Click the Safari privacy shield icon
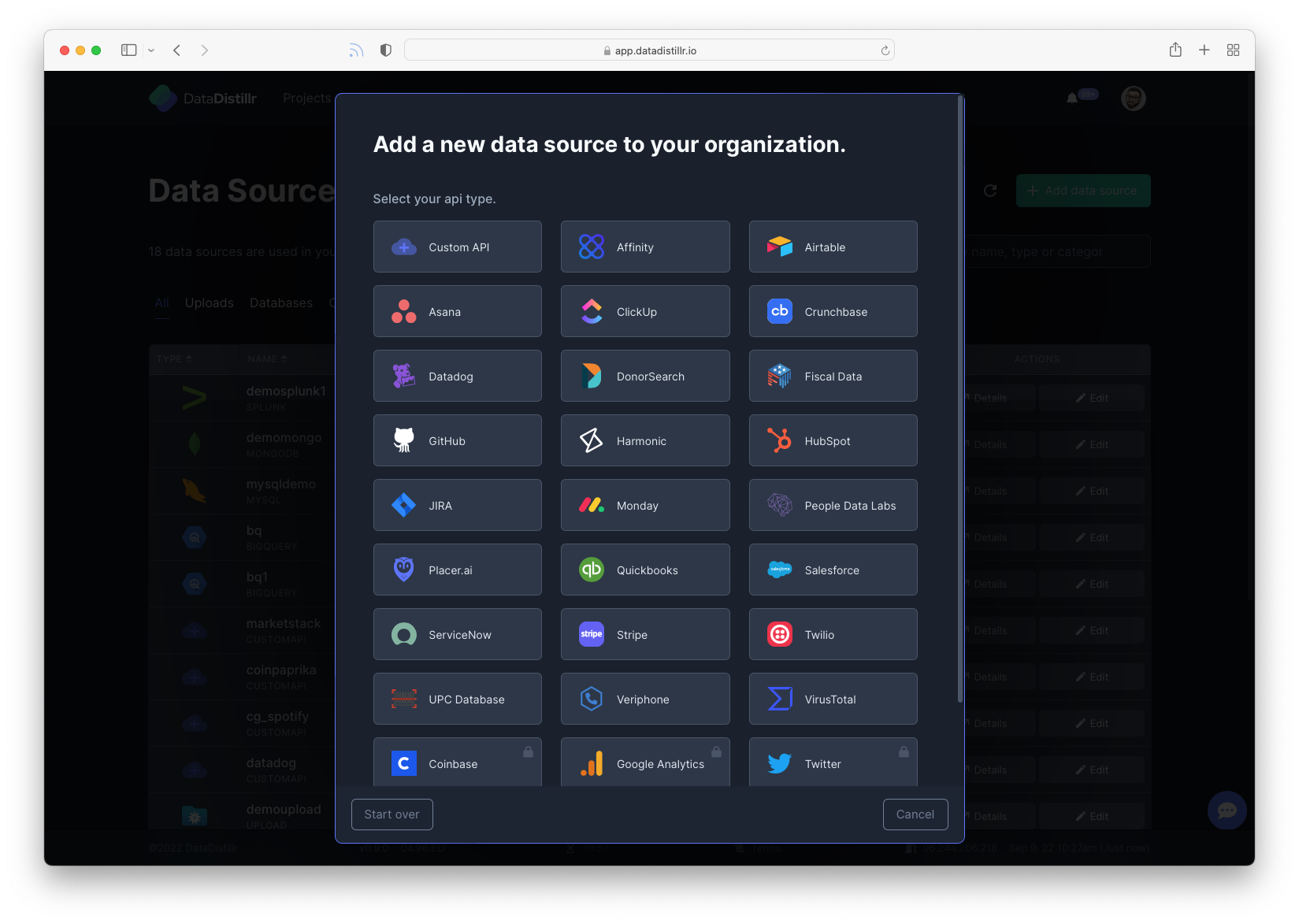This screenshot has height=924, width=1299. 386,50
